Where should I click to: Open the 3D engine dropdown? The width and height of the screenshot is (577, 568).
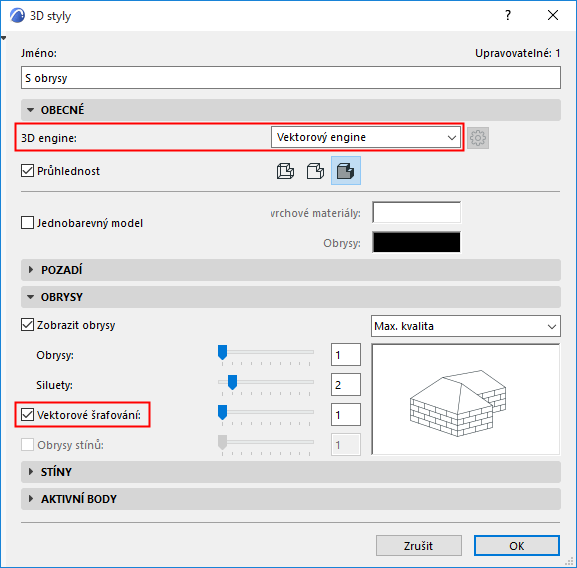click(x=366, y=137)
